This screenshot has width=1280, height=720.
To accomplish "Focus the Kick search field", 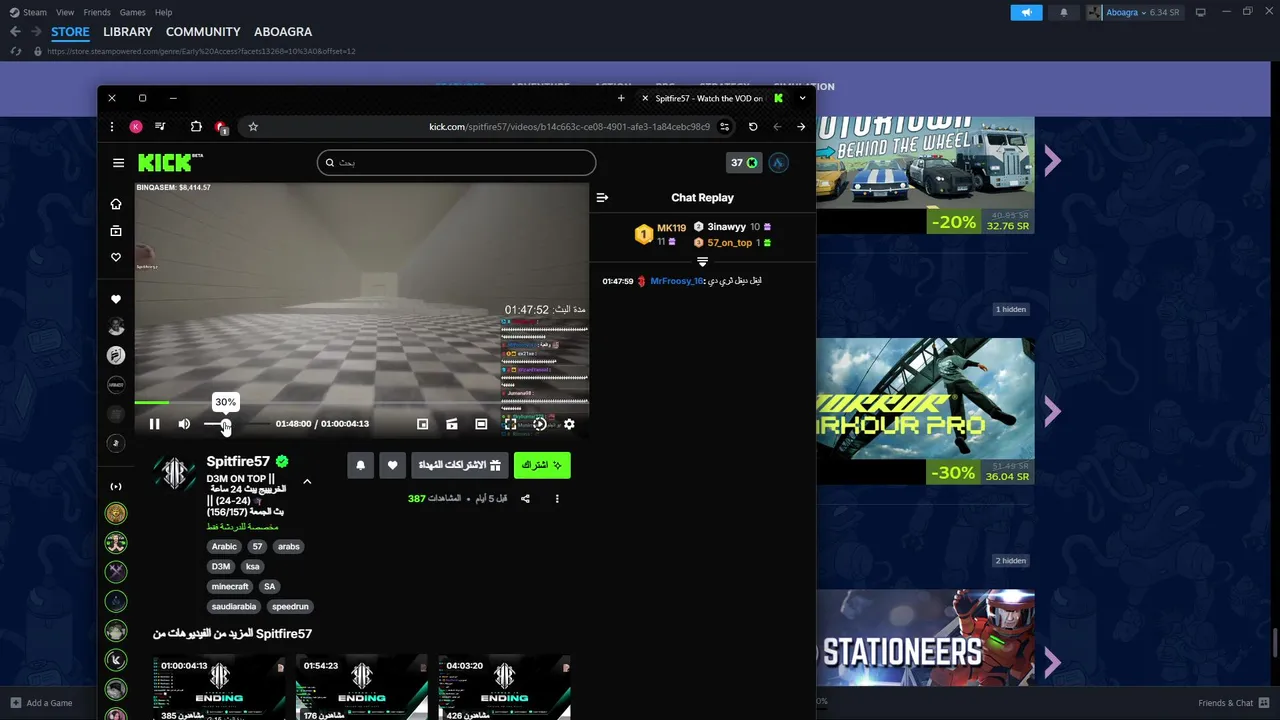I will click(x=456, y=162).
